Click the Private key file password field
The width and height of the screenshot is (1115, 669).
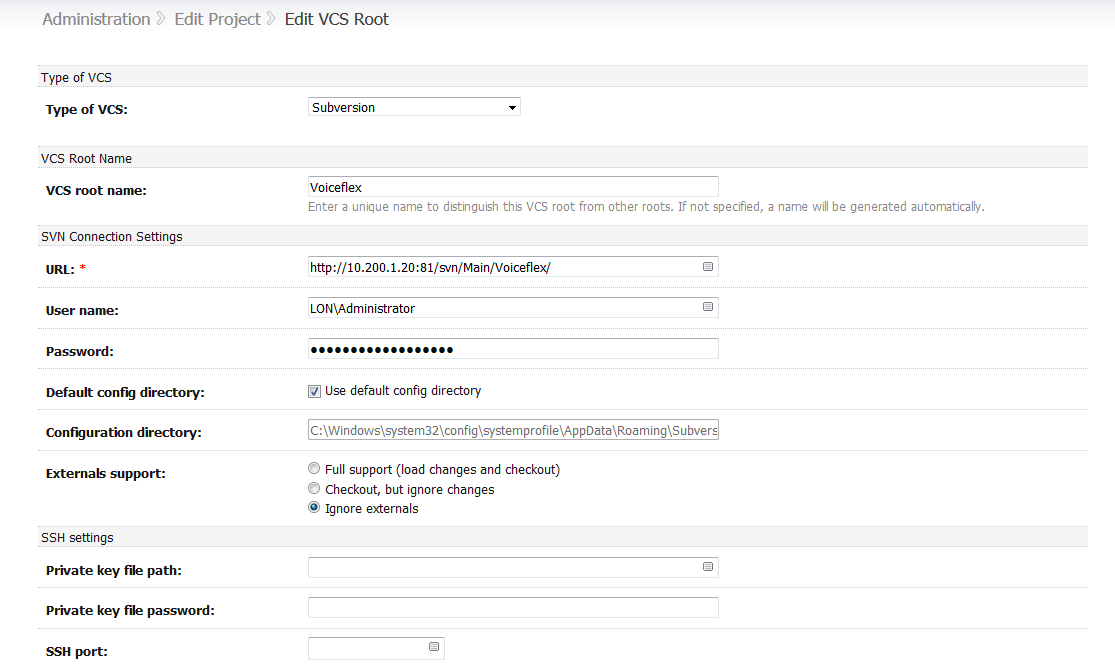(513, 607)
